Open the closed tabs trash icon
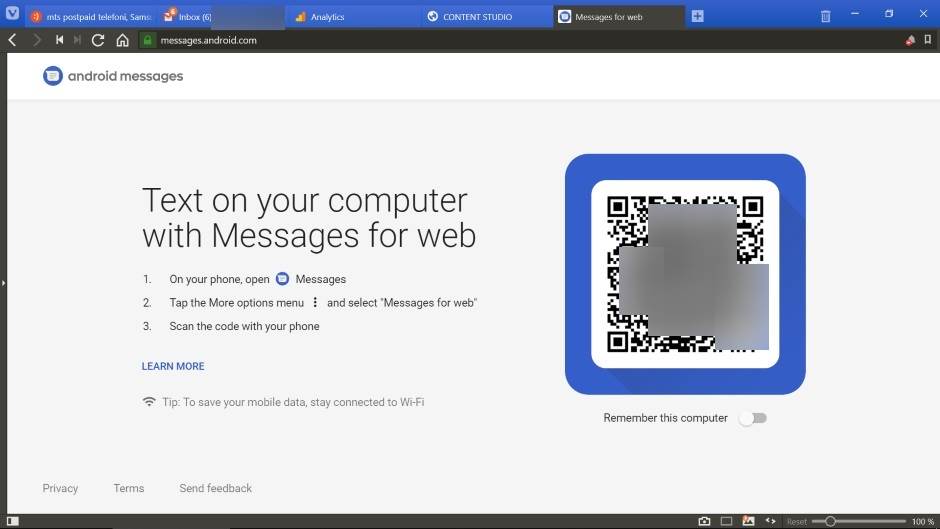The height and width of the screenshot is (529, 940). pos(825,16)
